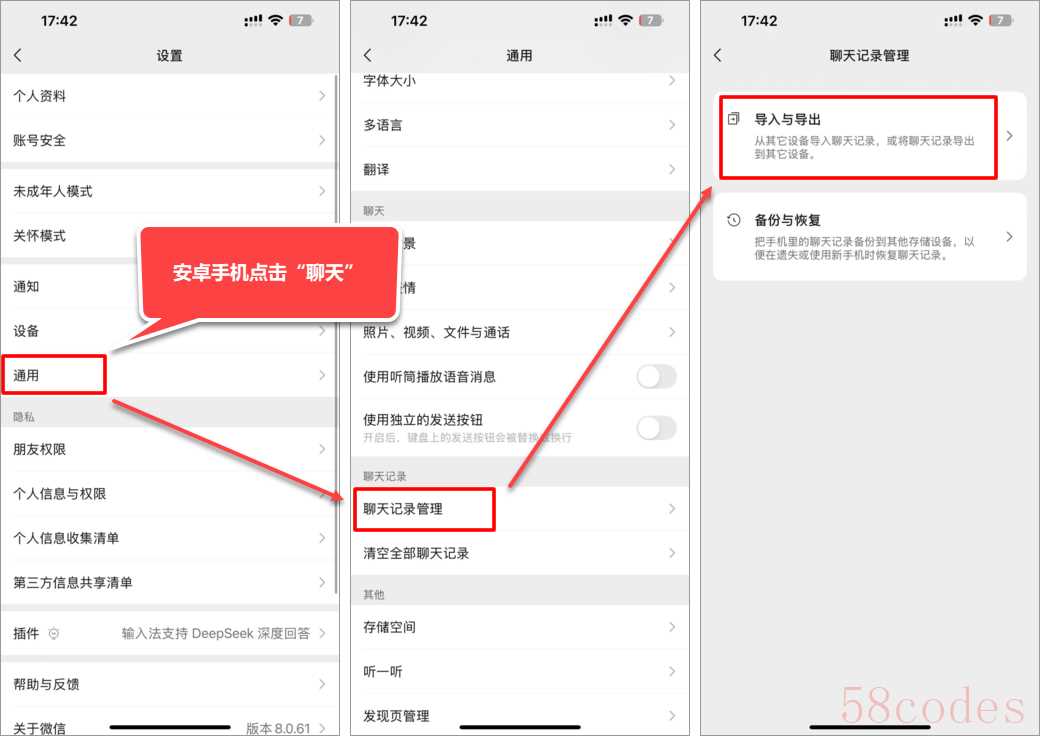The width and height of the screenshot is (1040, 736).
Task: Go back from the 设置 screen
Action: (x=18, y=56)
